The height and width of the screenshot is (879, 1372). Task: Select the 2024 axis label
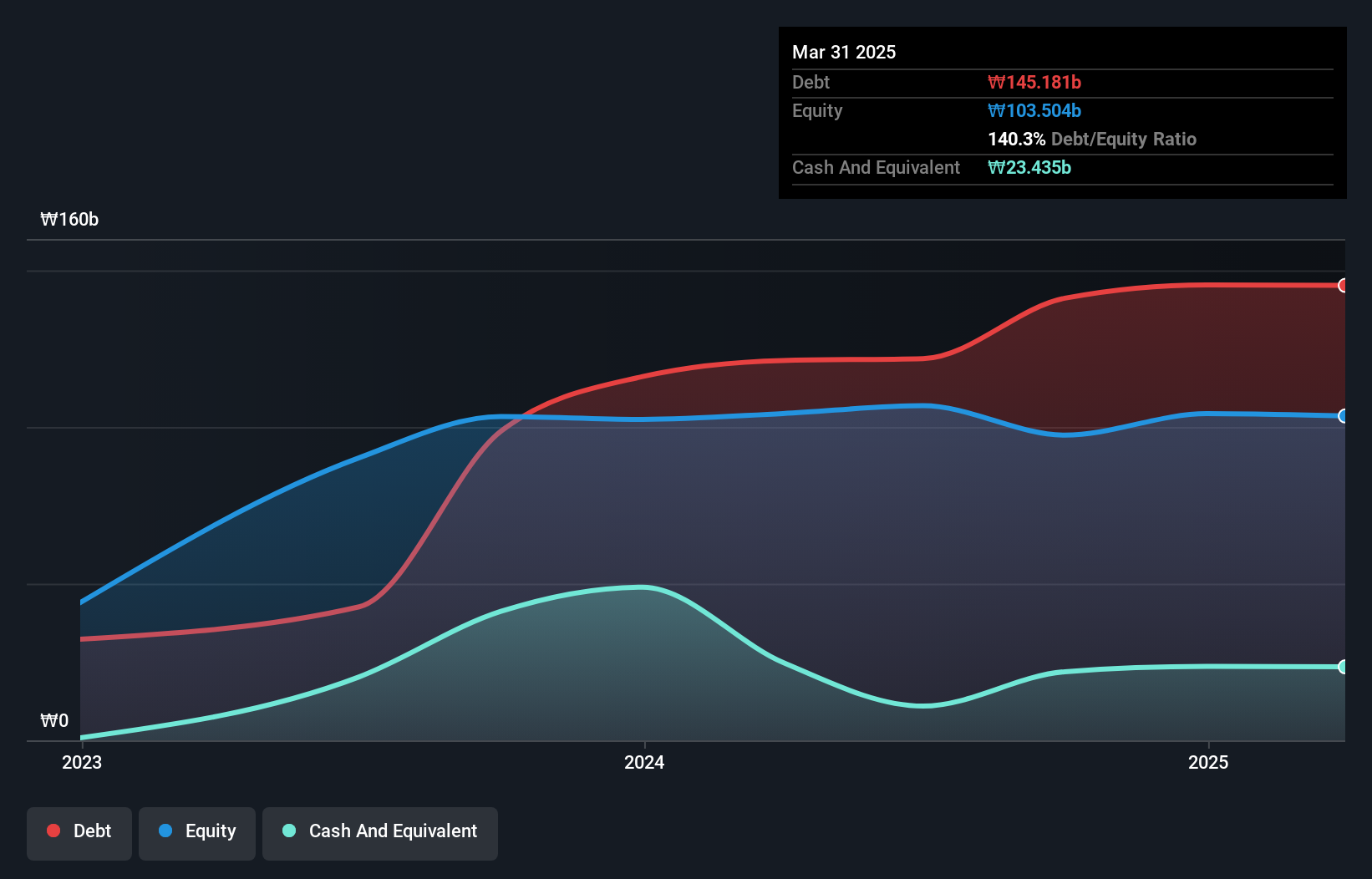pos(643,762)
